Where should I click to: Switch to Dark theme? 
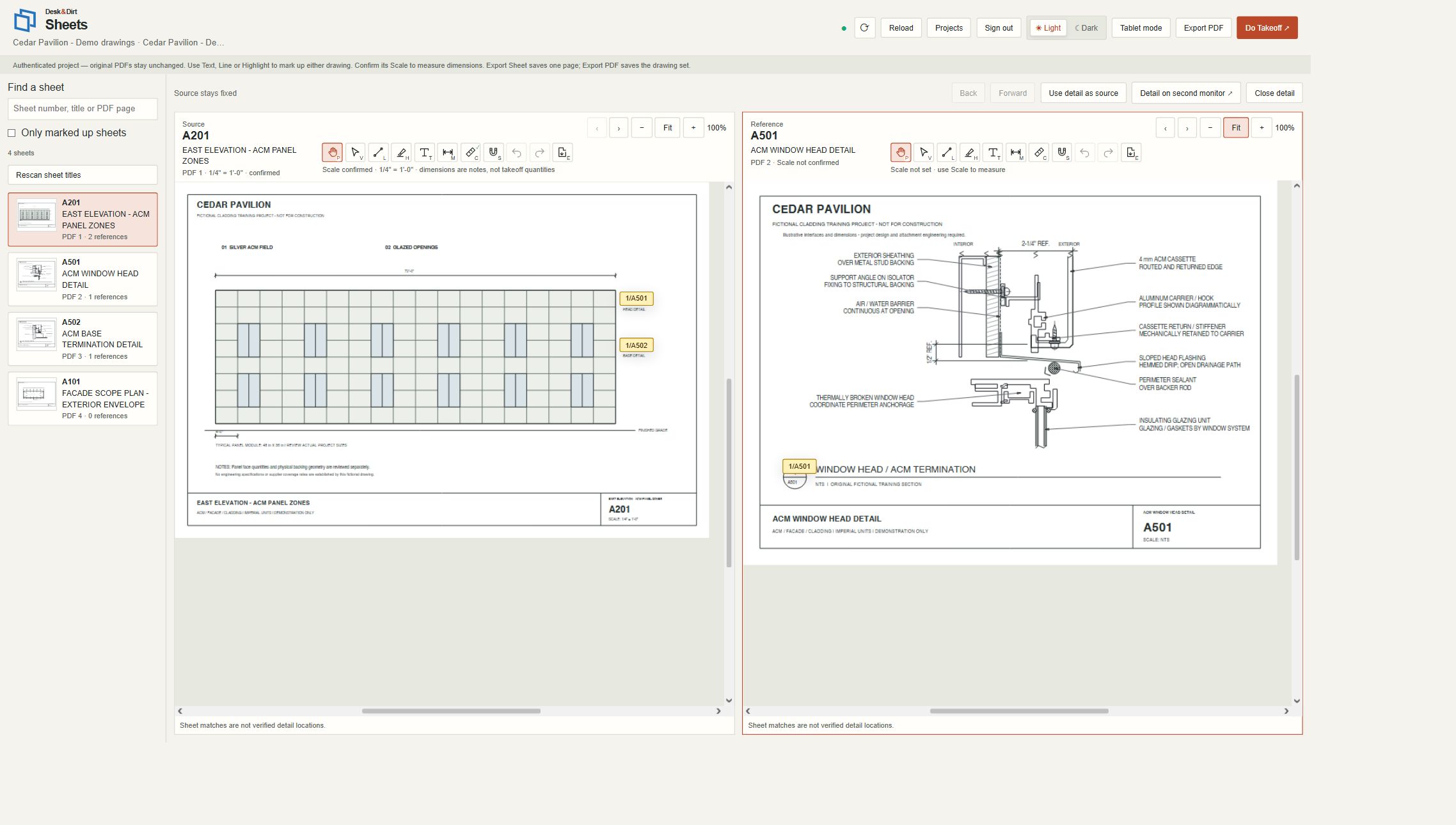point(1086,27)
